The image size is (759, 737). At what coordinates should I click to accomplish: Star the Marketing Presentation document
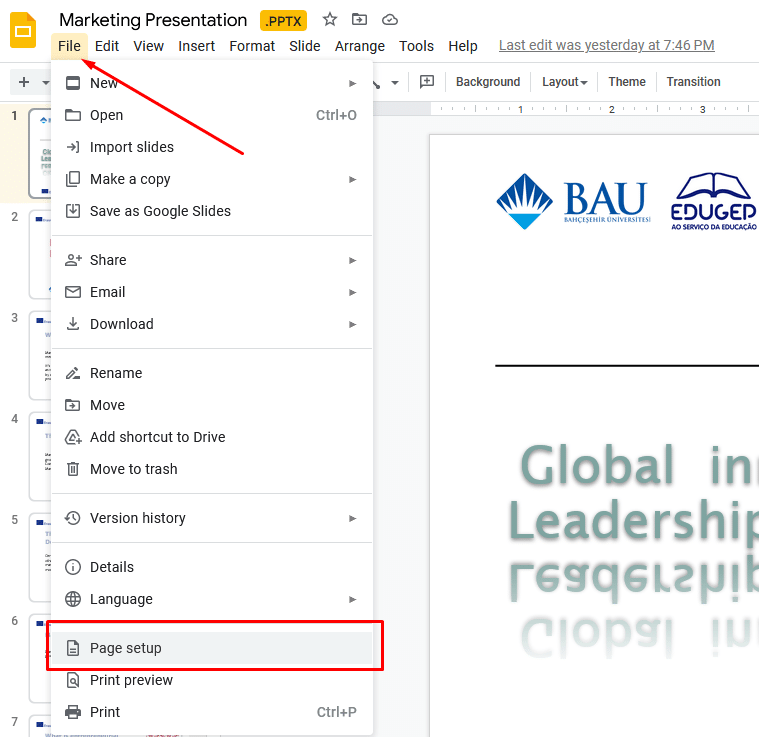pos(330,20)
